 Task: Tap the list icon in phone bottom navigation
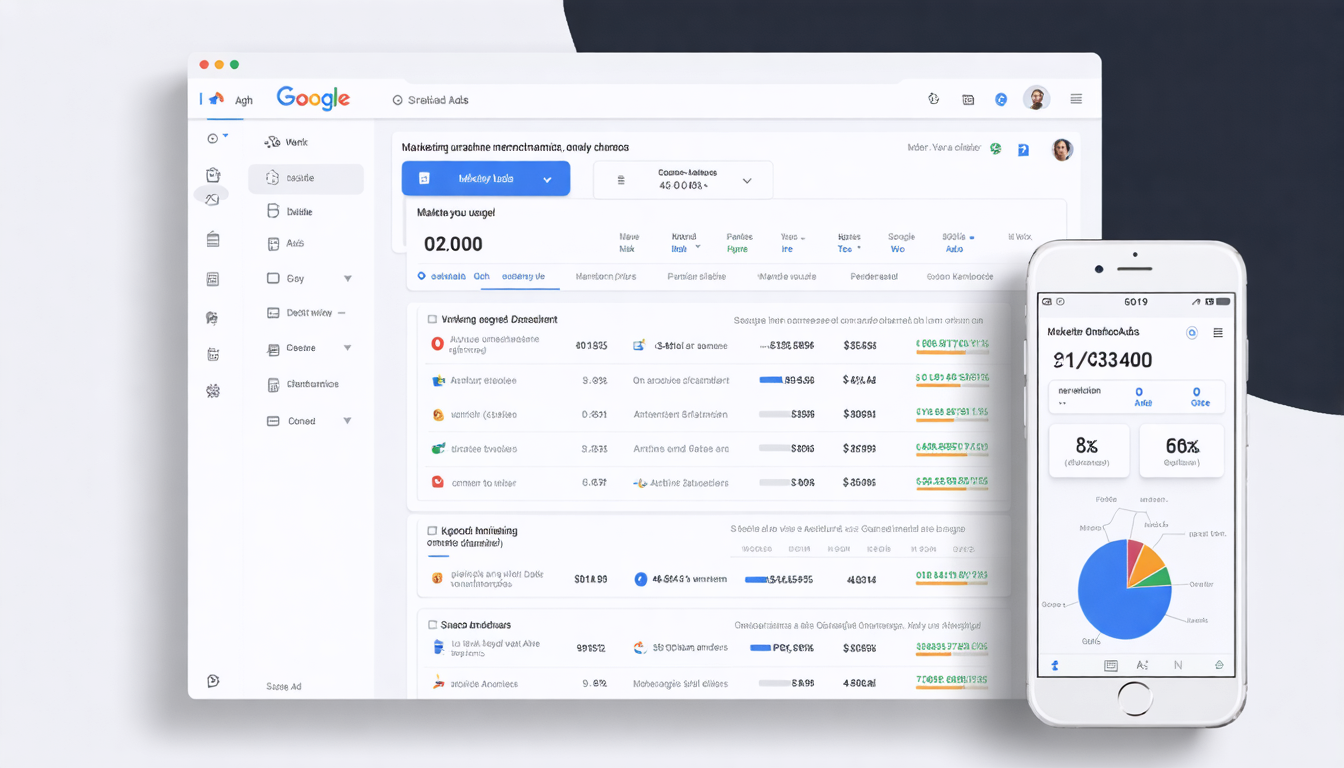(x=1110, y=665)
